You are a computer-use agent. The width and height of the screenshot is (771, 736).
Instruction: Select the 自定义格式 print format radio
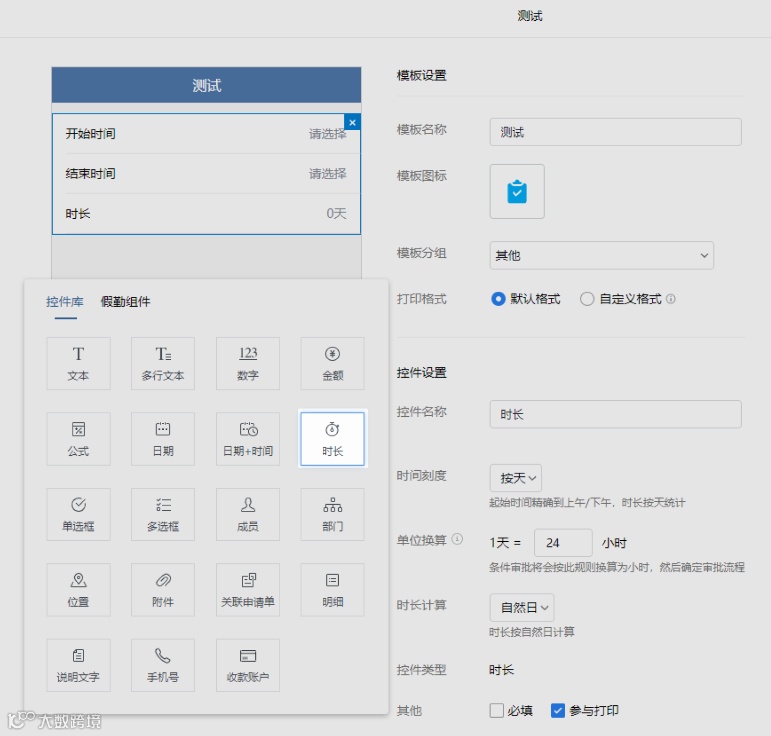tap(587, 299)
